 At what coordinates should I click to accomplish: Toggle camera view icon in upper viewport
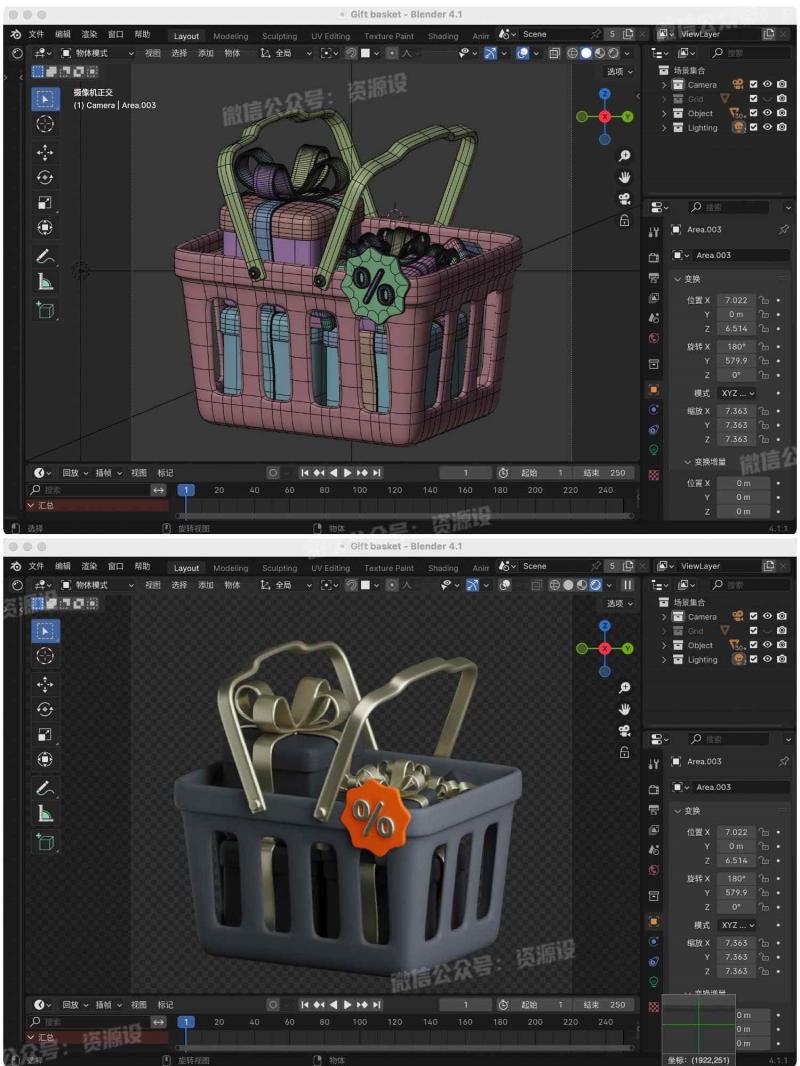(624, 199)
